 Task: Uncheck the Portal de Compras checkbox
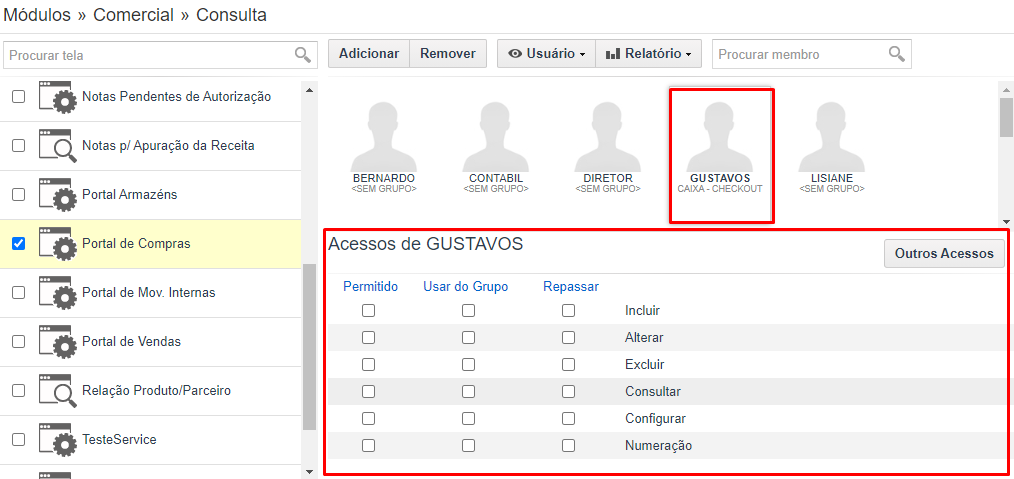click(x=19, y=244)
